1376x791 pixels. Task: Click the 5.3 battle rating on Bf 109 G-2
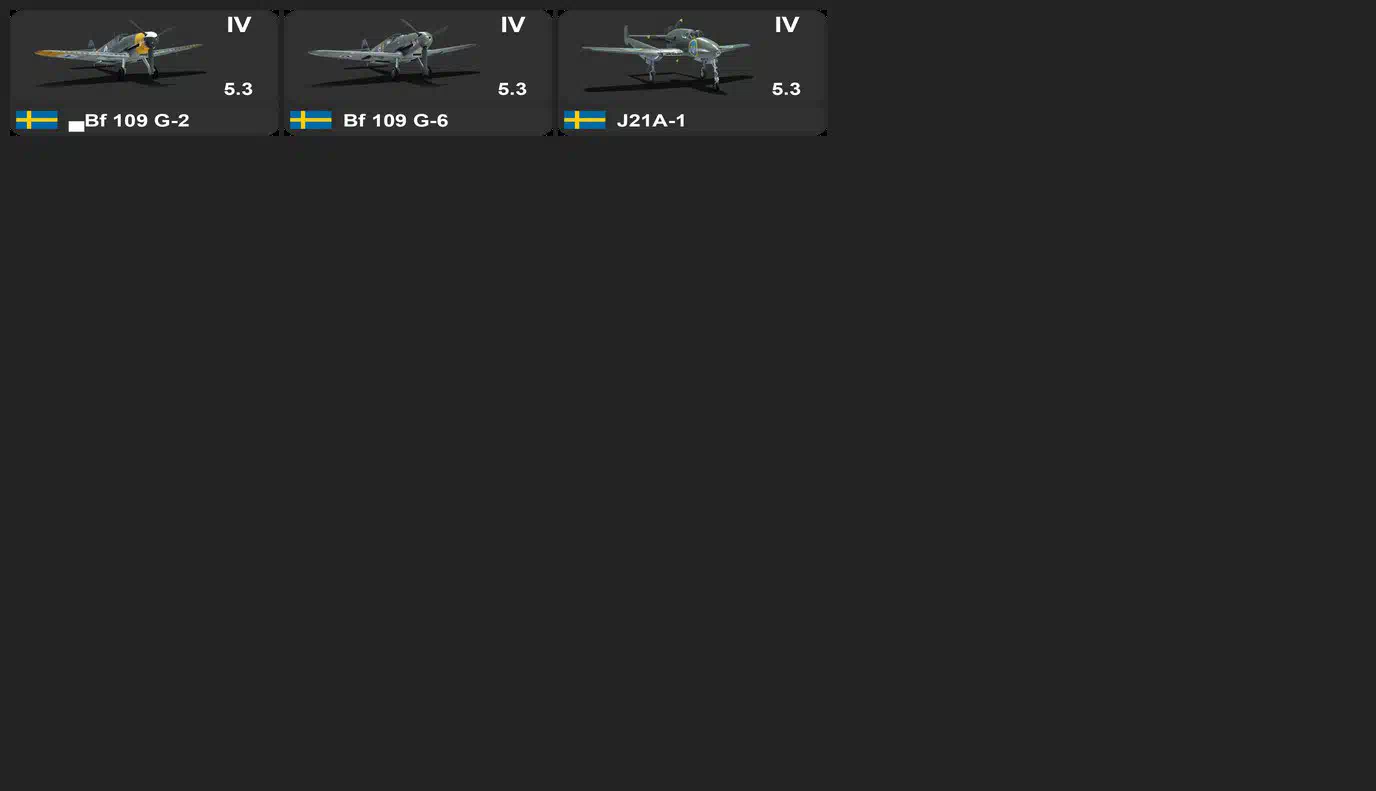tap(238, 89)
